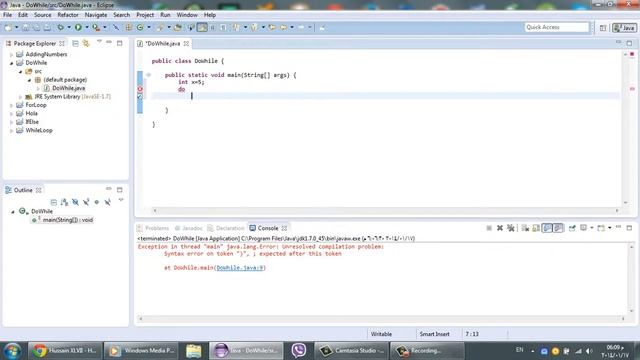Viewport: 640px width, 360px height.
Task: Open the dropdown next to Run button
Action: click(x=87, y=27)
